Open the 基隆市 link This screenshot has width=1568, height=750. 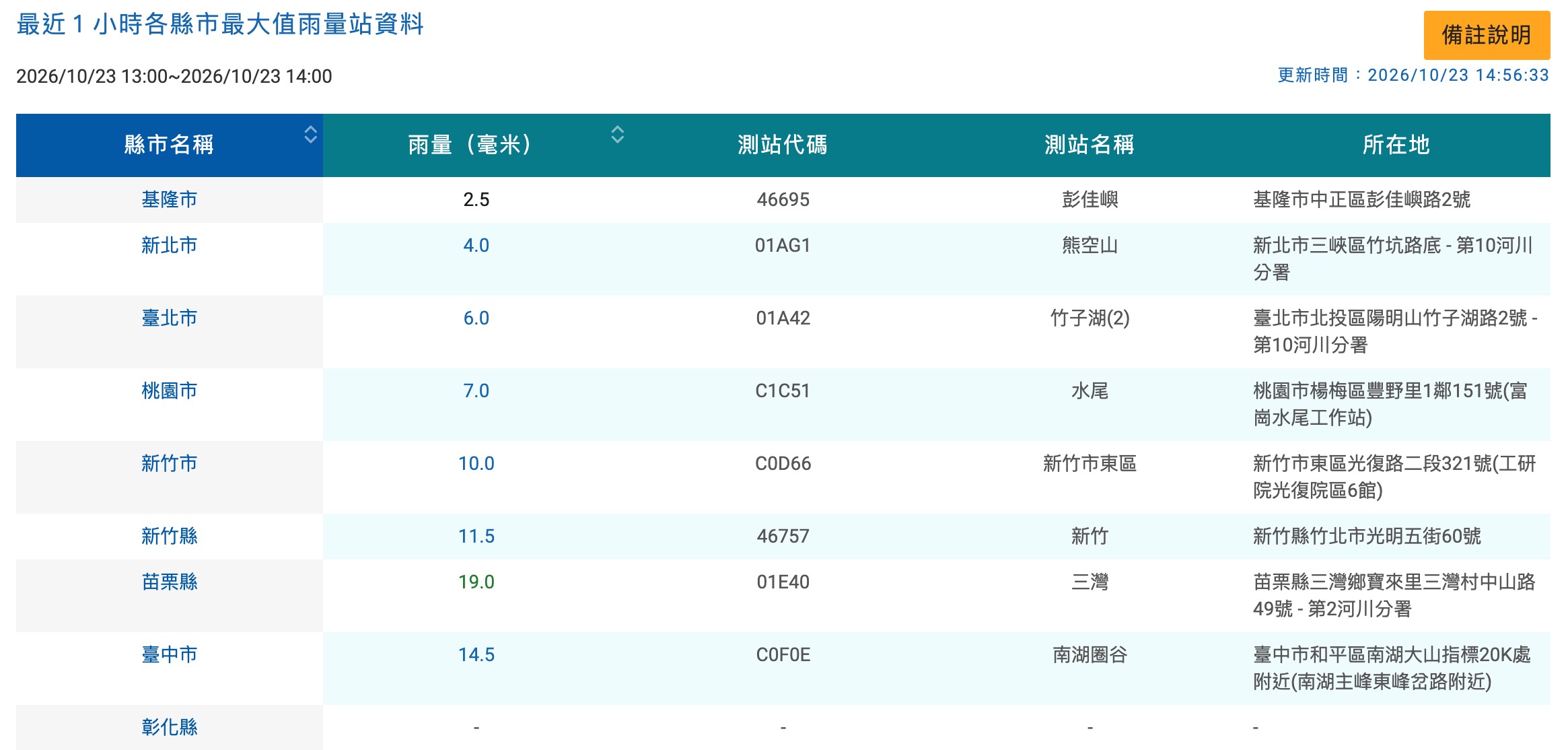(170, 199)
